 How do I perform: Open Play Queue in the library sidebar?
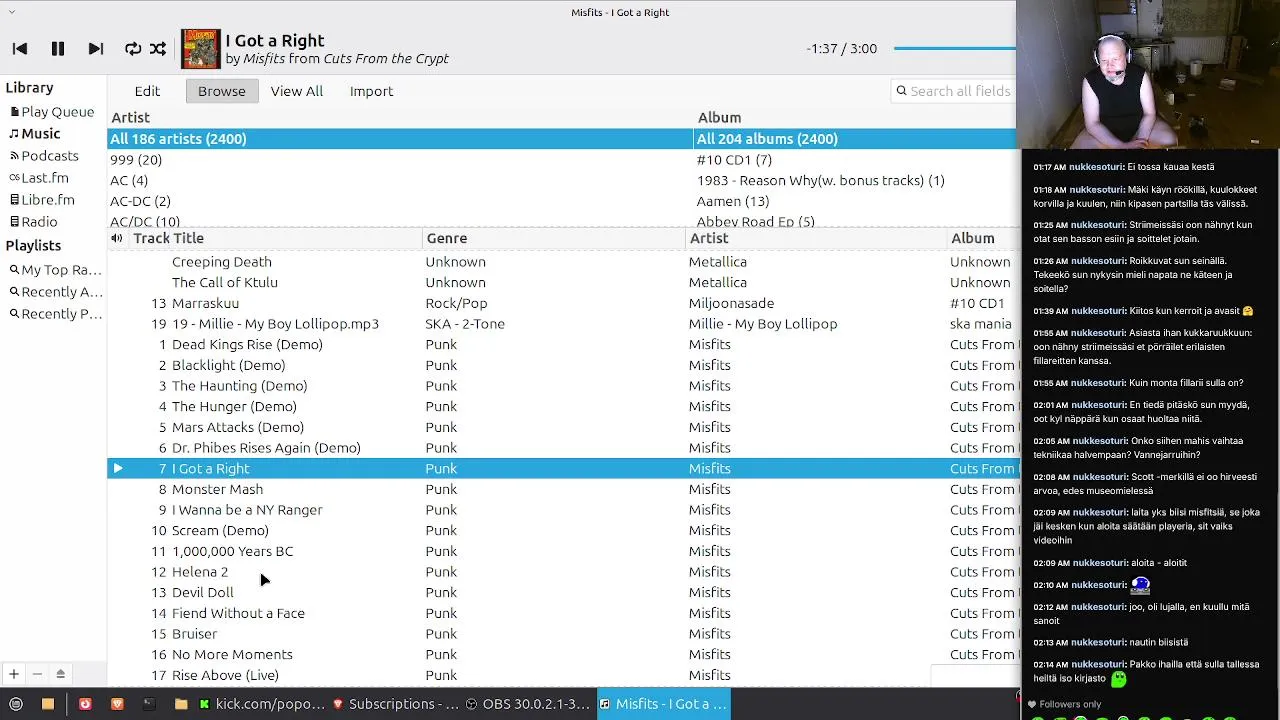(52, 112)
